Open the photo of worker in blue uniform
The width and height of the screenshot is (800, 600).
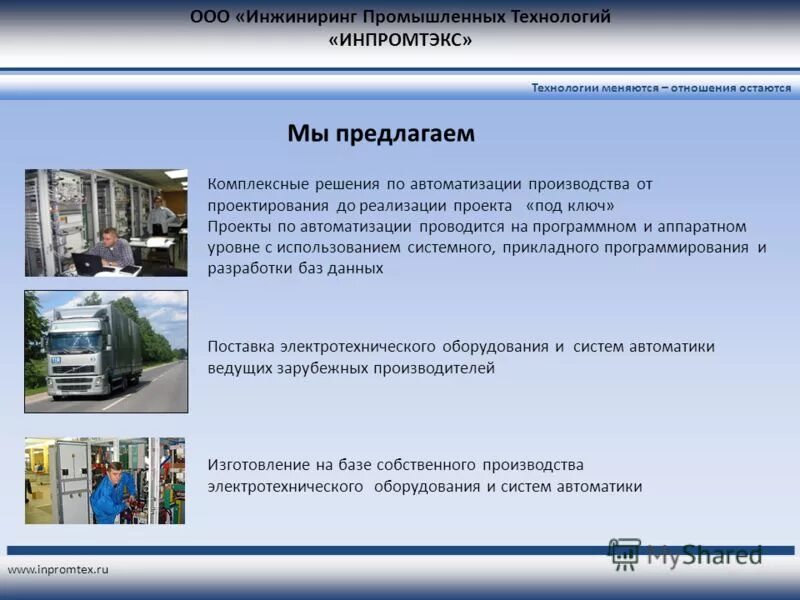pos(105,480)
